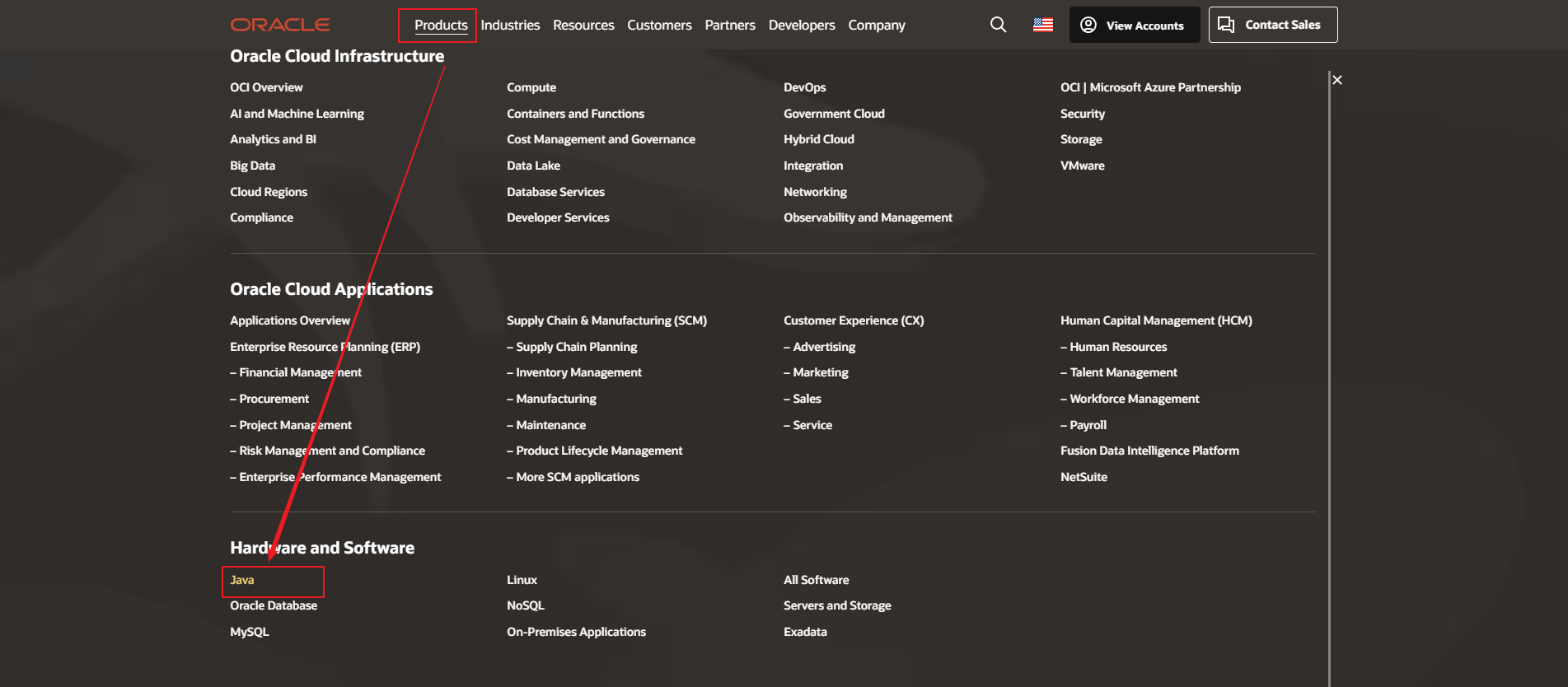The image size is (1568, 687).
Task: Open More SCM applications link
Action: 573,477
